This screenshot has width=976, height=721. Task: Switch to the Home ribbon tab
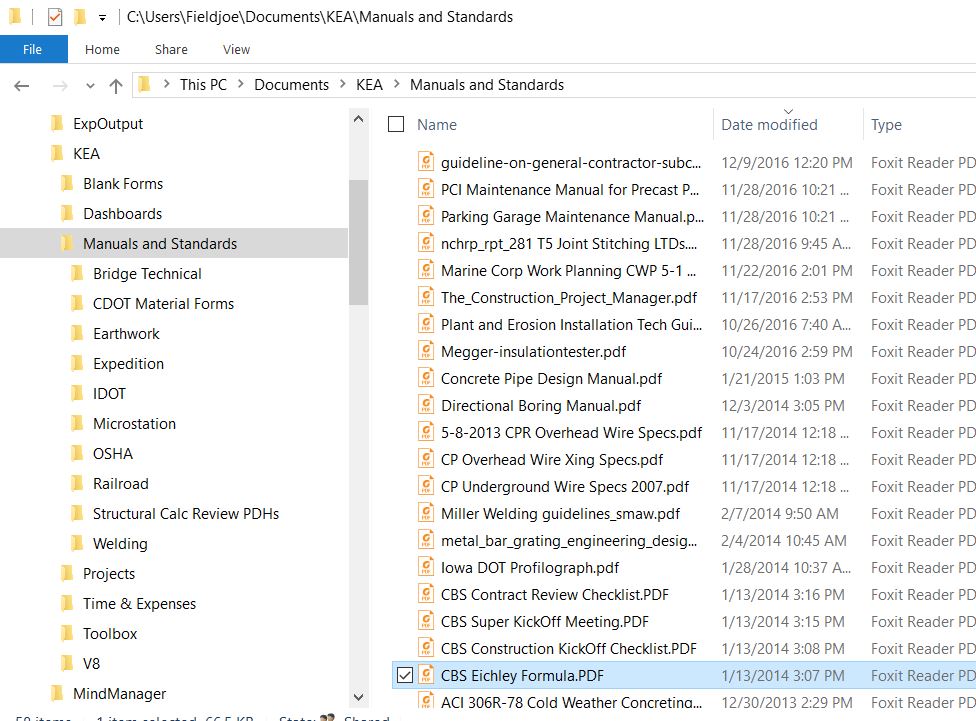[102, 49]
